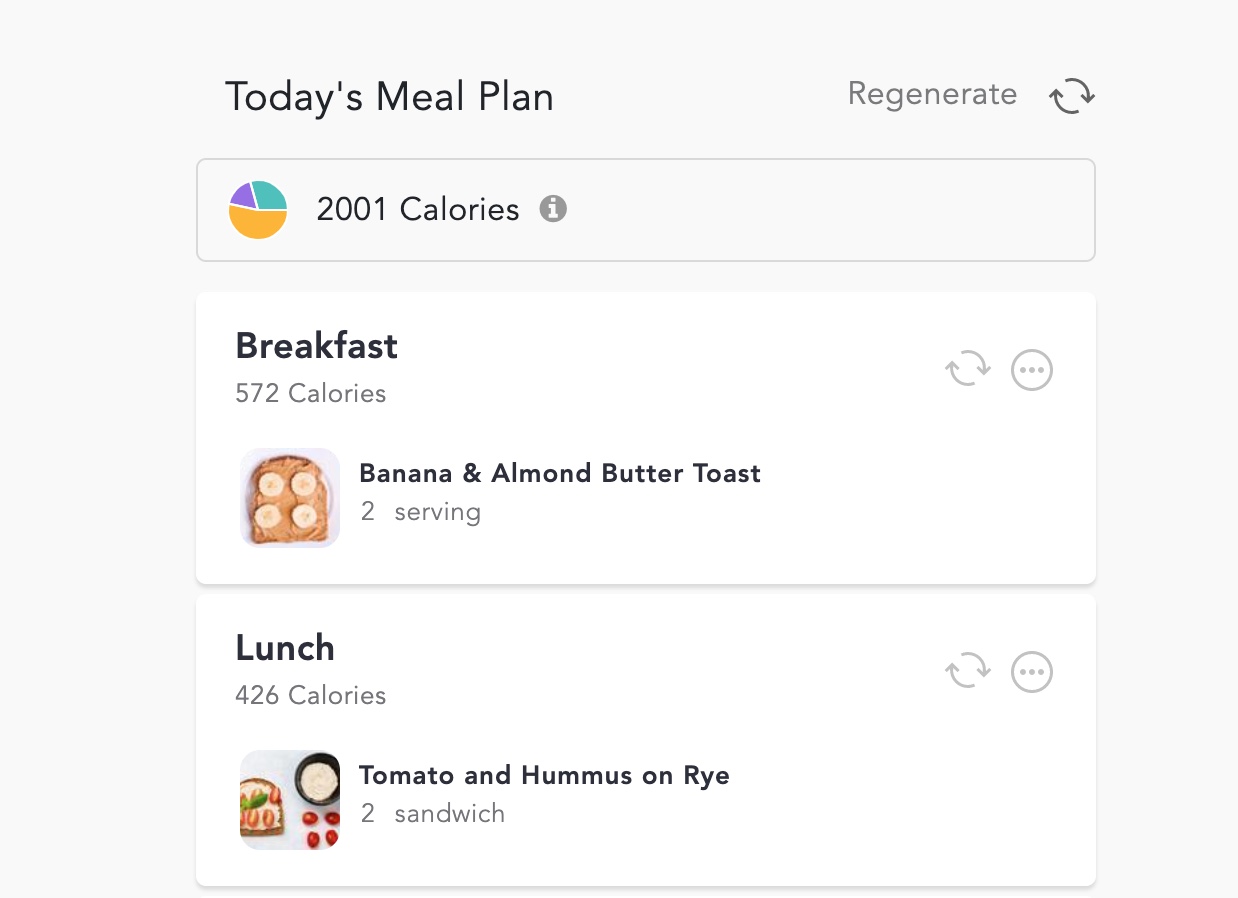1238x898 pixels.
Task: Click the 2 sandwich amount for lunch
Action: tap(432, 814)
